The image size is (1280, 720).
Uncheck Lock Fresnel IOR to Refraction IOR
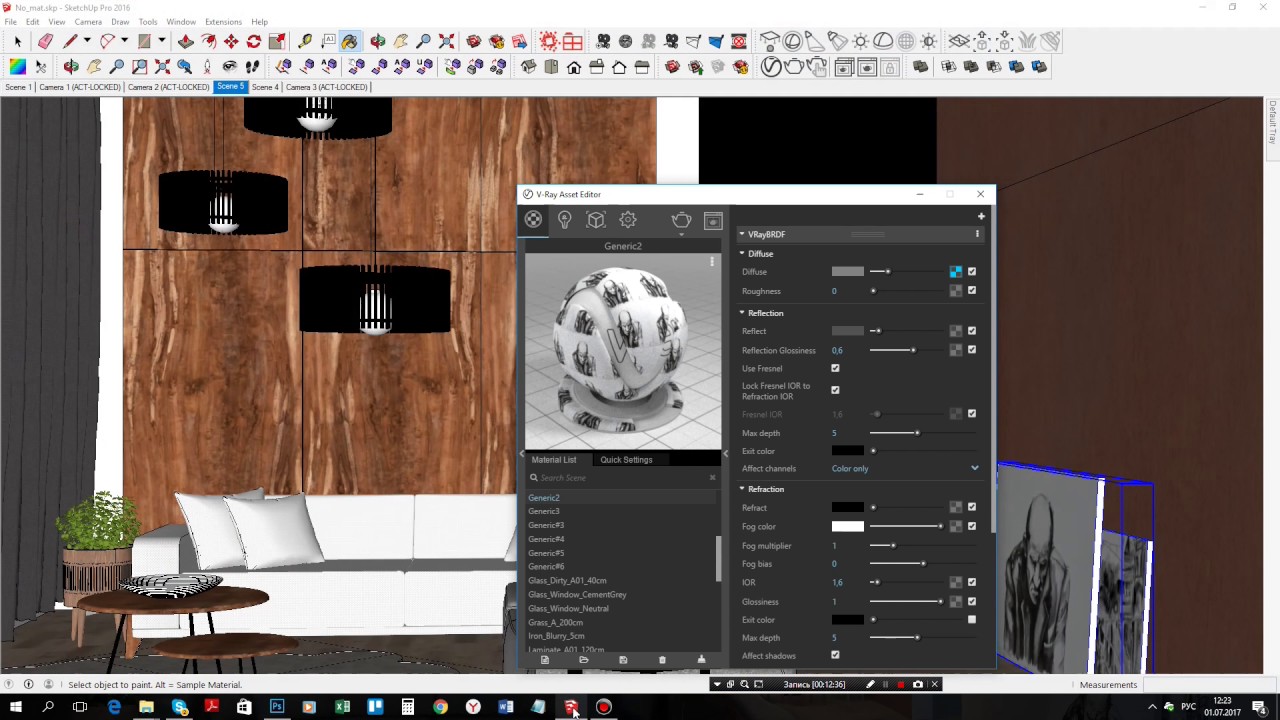[835, 390]
